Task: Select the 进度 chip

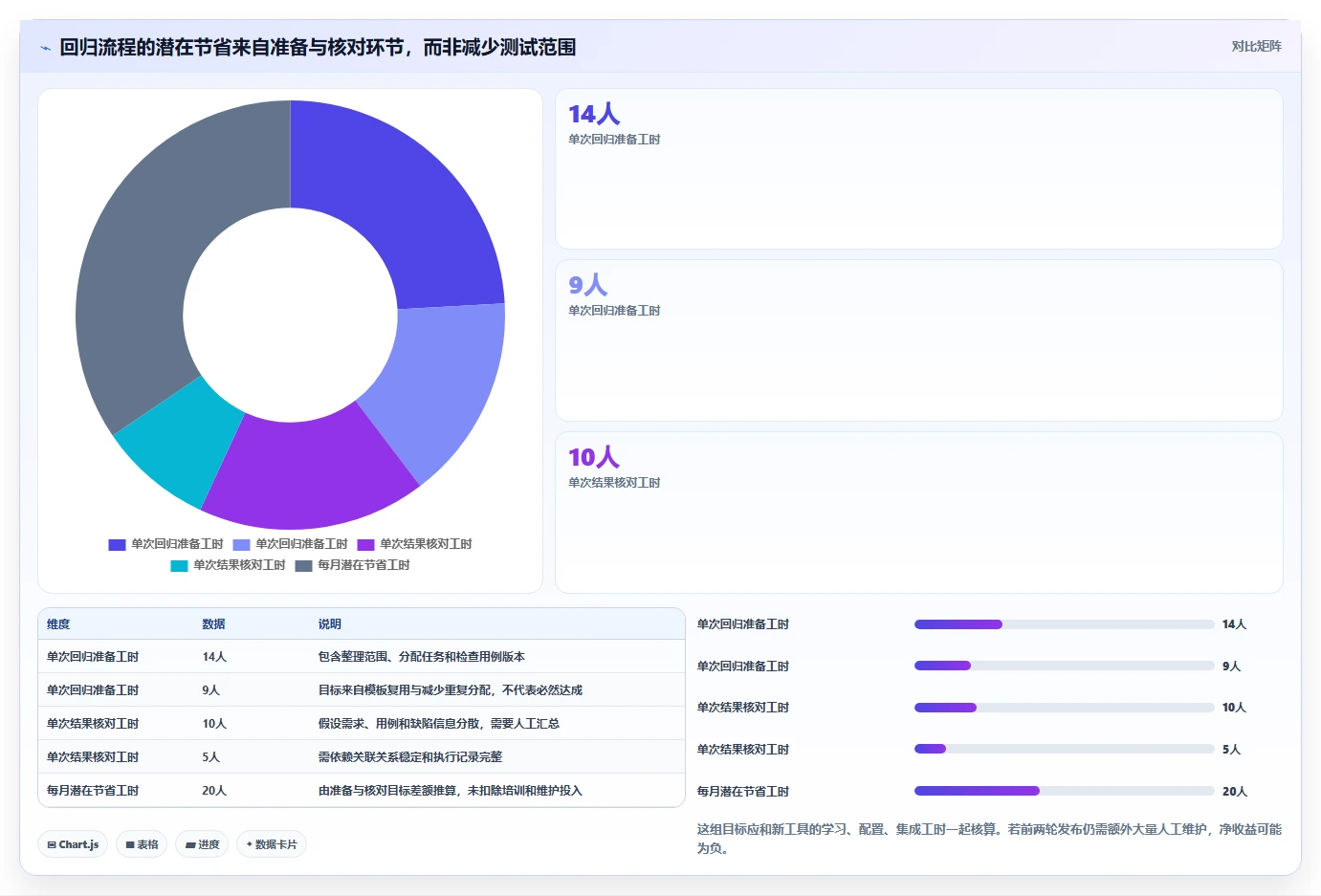Action: 202,844
